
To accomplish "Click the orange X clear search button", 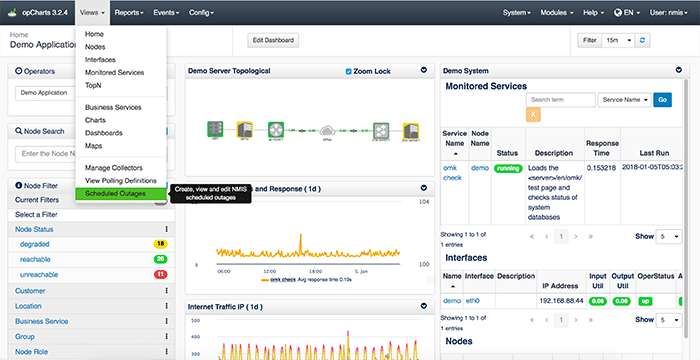I will pyautogui.click(x=533, y=115).
